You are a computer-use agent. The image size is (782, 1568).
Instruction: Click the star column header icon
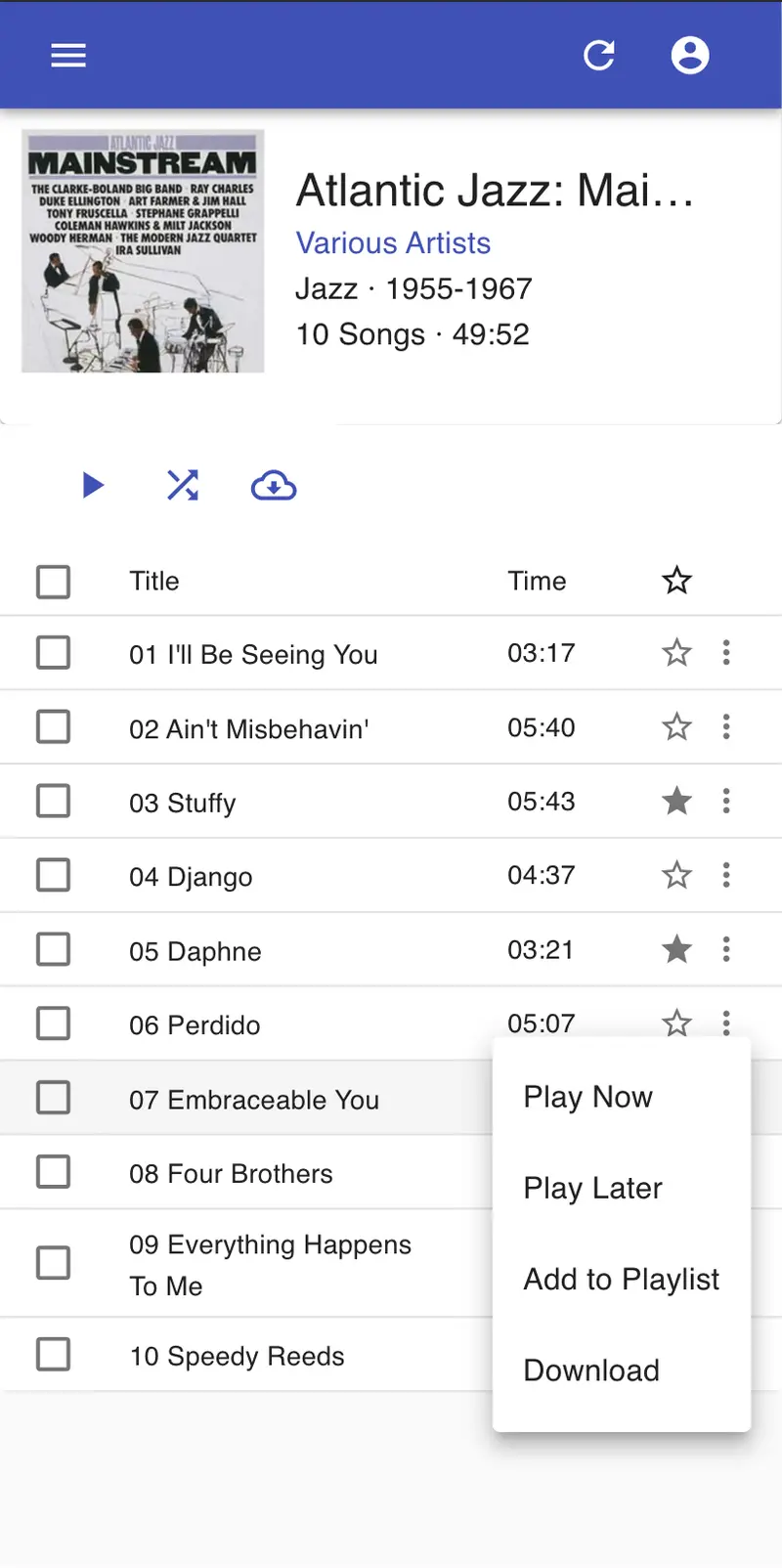tap(676, 581)
